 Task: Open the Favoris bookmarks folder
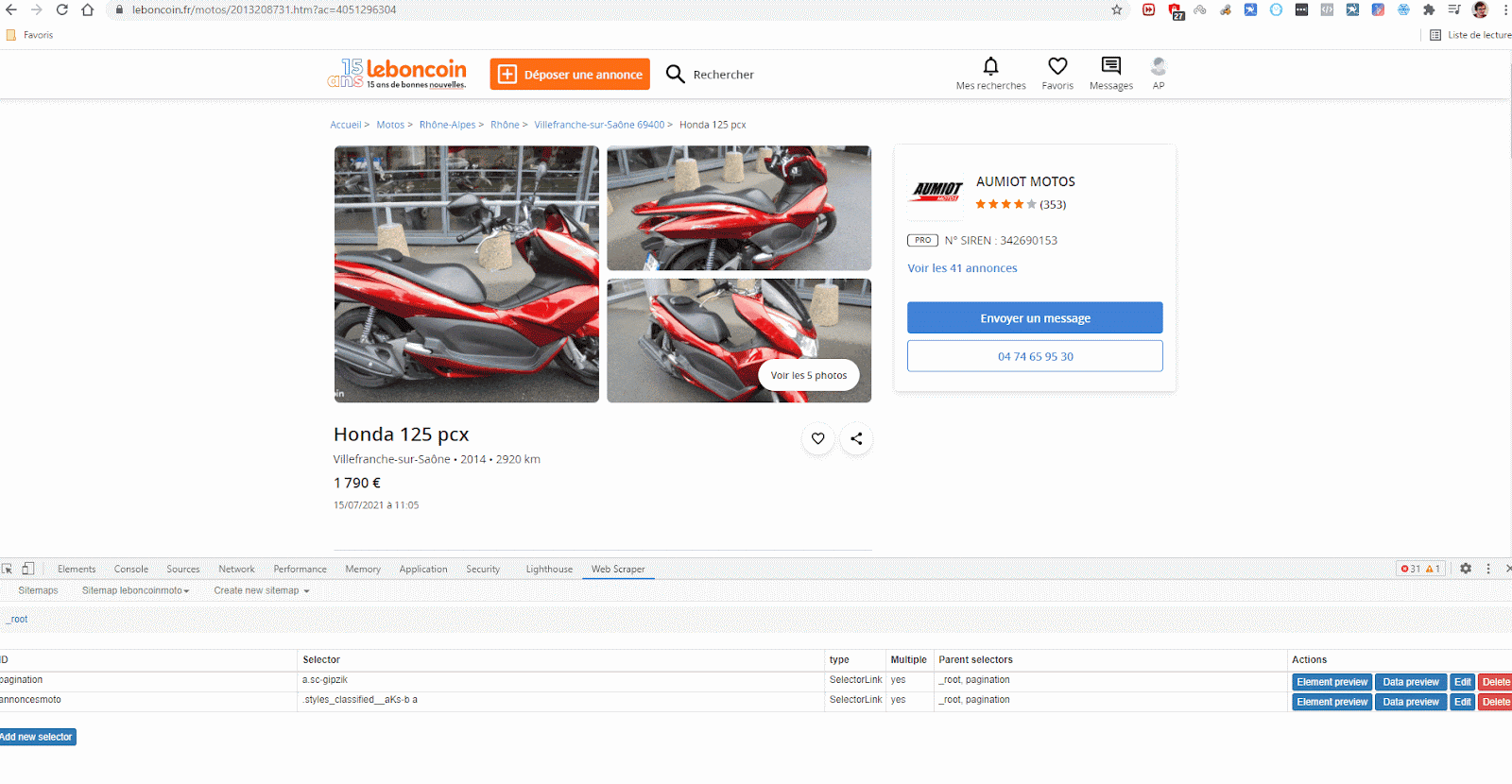click(x=30, y=35)
